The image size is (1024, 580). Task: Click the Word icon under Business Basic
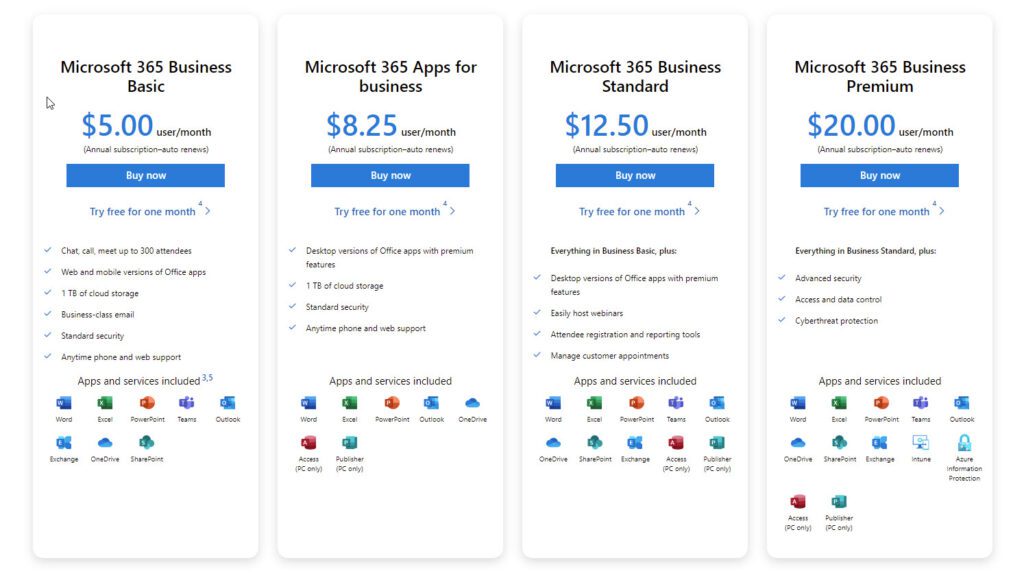pos(64,403)
